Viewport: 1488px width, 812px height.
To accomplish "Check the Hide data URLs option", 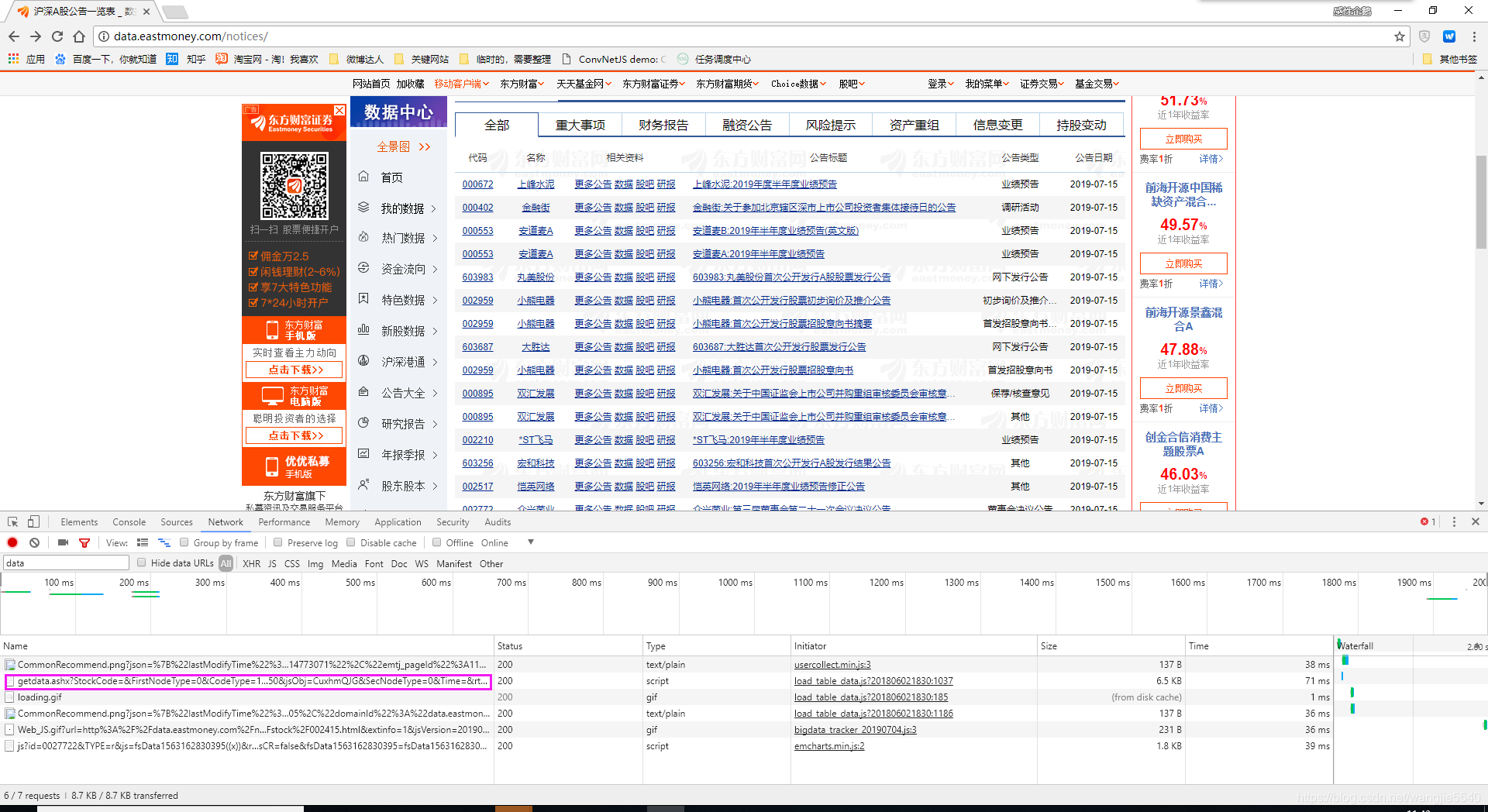I will 142,563.
